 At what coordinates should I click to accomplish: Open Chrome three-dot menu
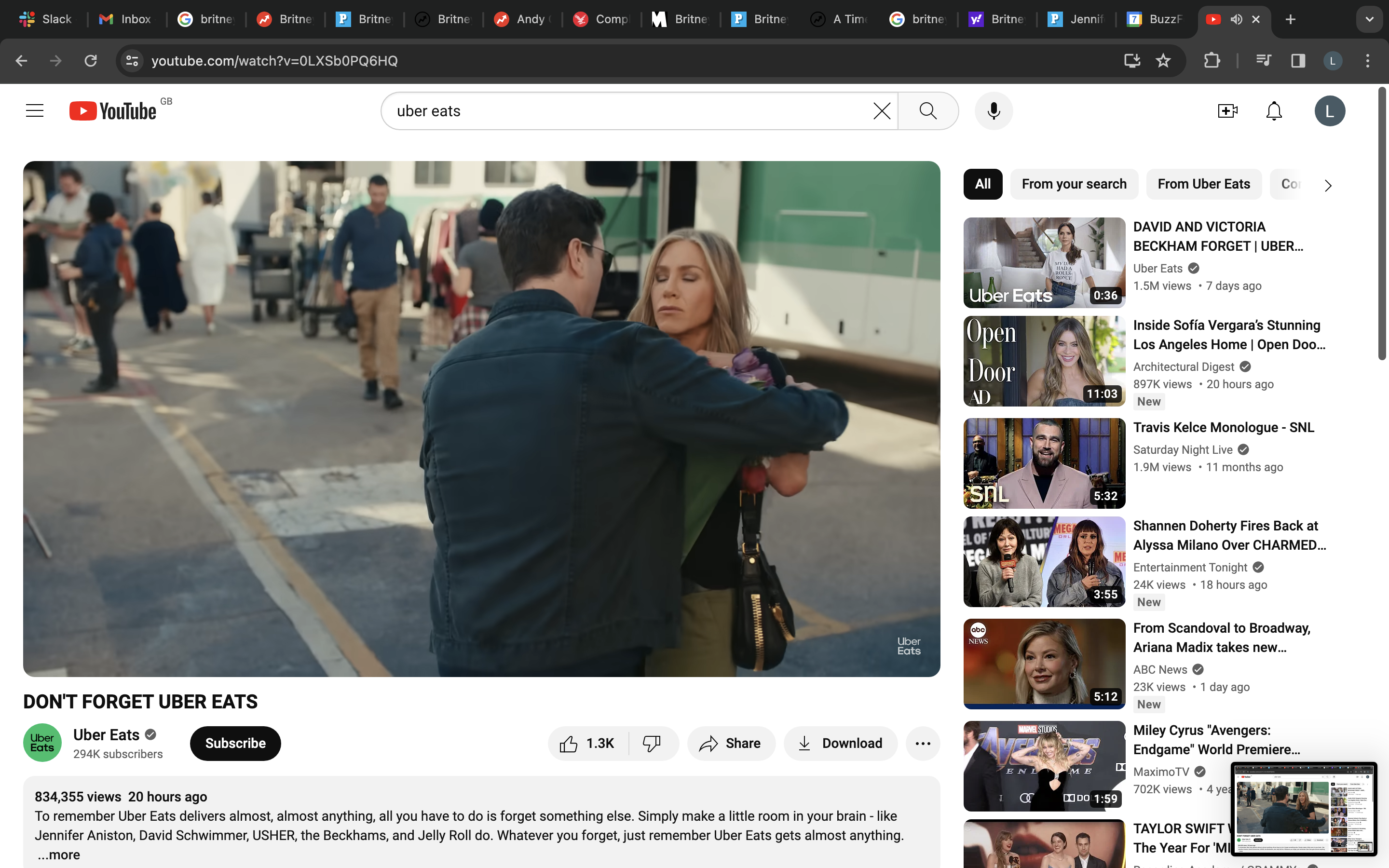click(x=1367, y=60)
